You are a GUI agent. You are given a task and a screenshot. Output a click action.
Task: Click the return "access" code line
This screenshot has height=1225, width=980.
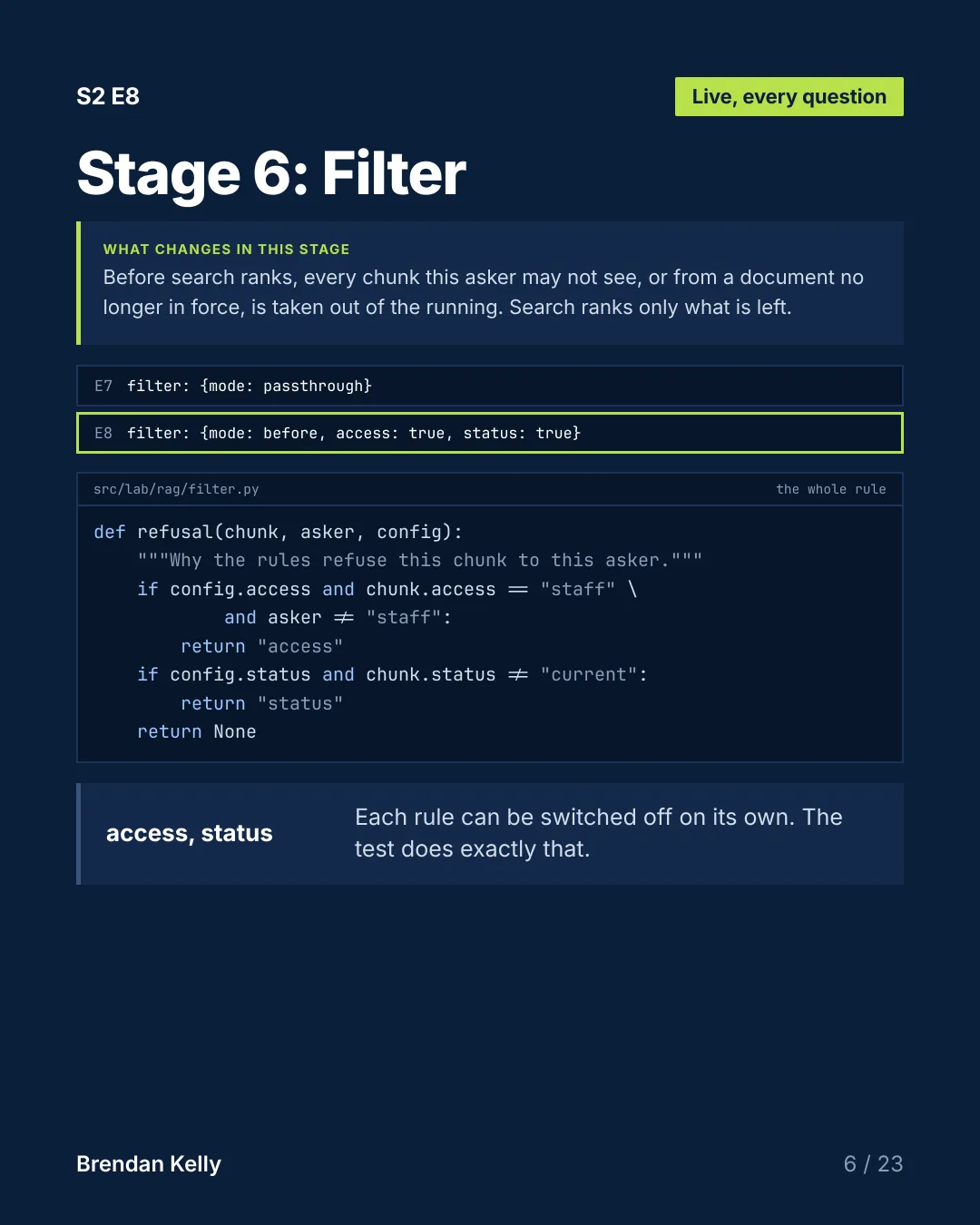[x=261, y=646]
